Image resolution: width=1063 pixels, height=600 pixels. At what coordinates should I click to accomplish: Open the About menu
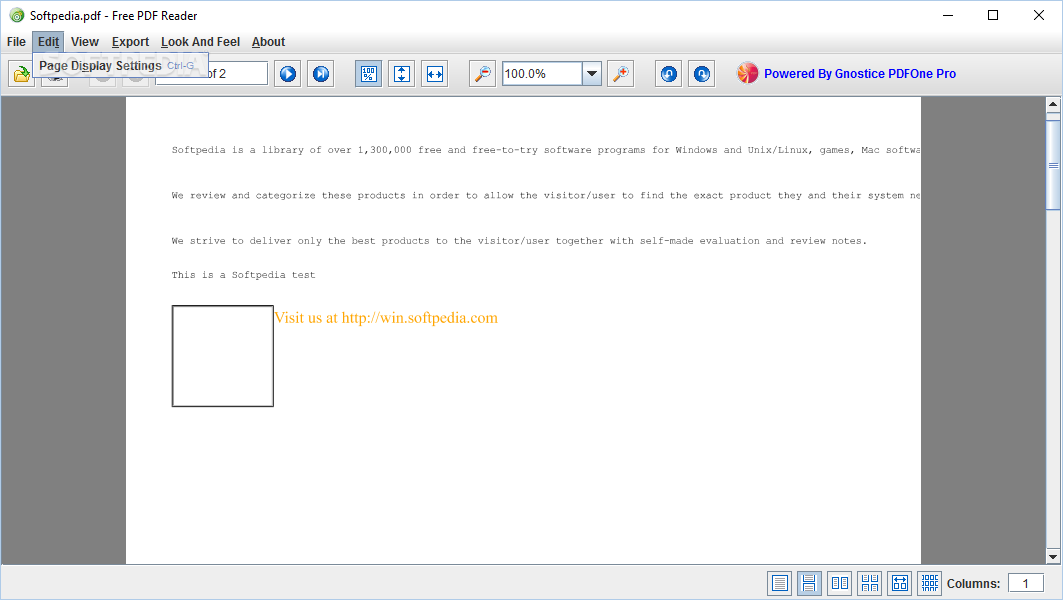(x=268, y=42)
